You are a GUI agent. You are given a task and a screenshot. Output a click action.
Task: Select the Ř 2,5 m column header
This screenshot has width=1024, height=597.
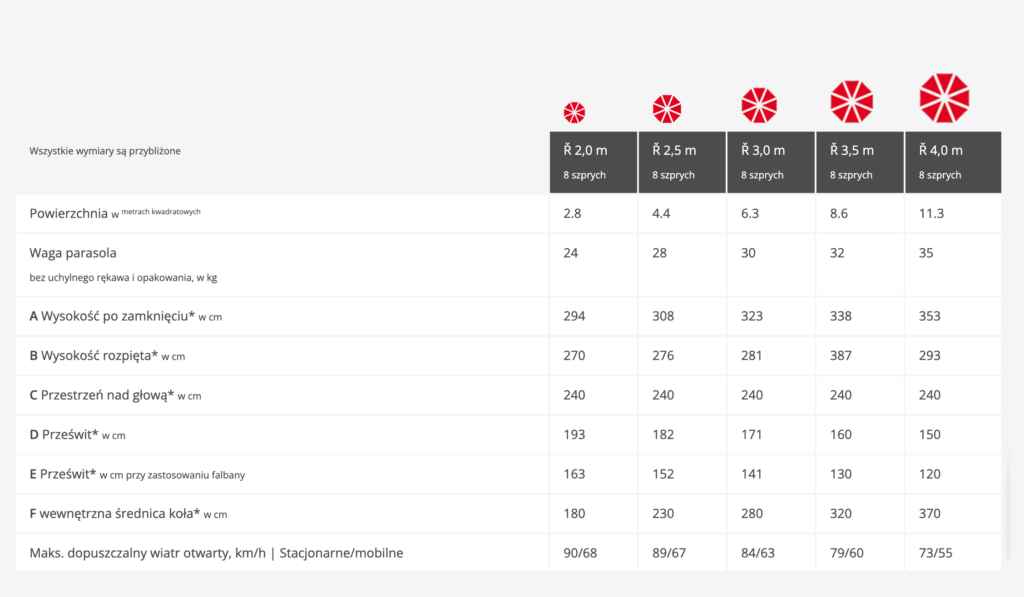coord(682,161)
